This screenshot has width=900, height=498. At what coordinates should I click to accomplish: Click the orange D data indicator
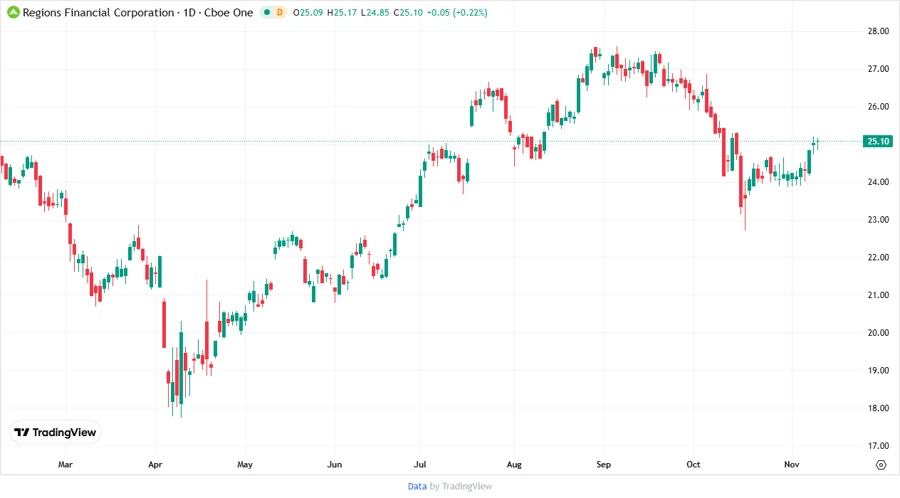280,12
